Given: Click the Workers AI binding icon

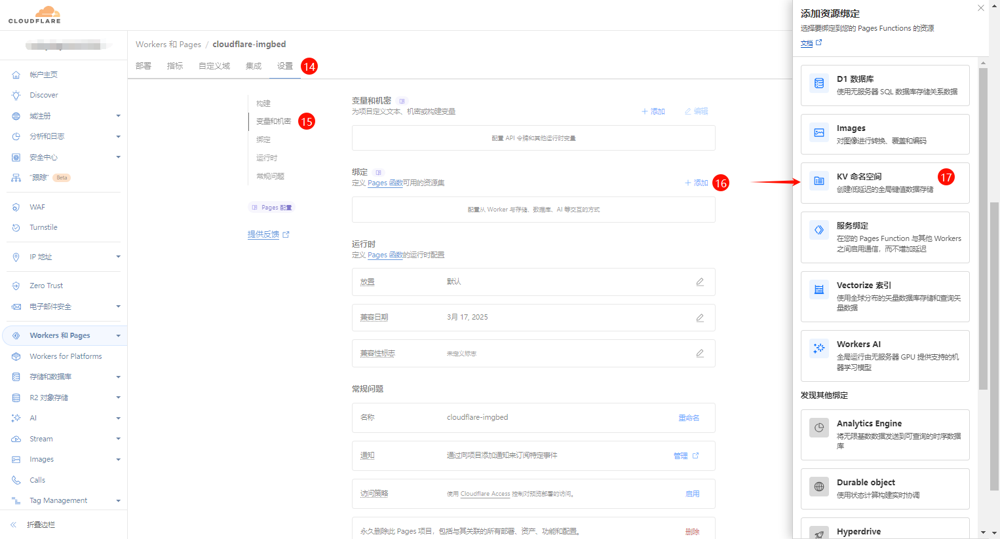Looking at the screenshot, I should [819, 348].
